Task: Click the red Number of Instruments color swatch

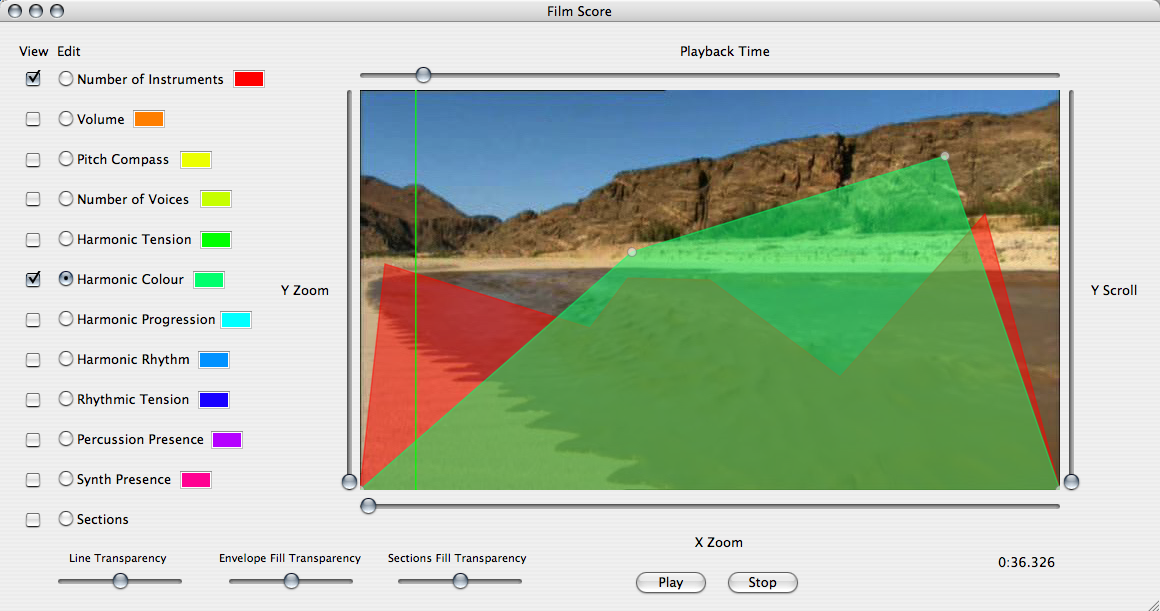Action: click(248, 79)
